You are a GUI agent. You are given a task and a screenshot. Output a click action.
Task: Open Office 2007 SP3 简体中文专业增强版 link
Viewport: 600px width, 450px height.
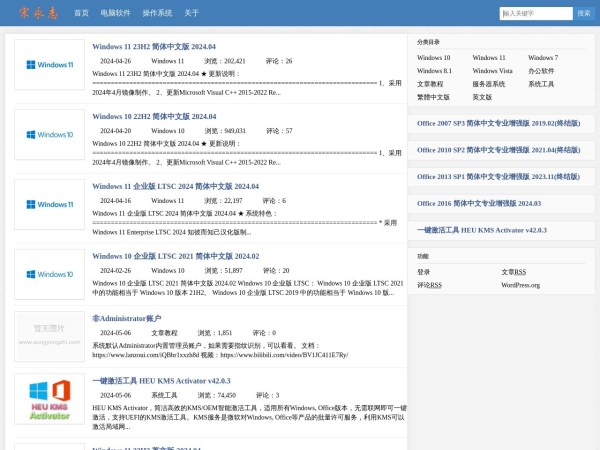pyautogui.click(x=499, y=123)
